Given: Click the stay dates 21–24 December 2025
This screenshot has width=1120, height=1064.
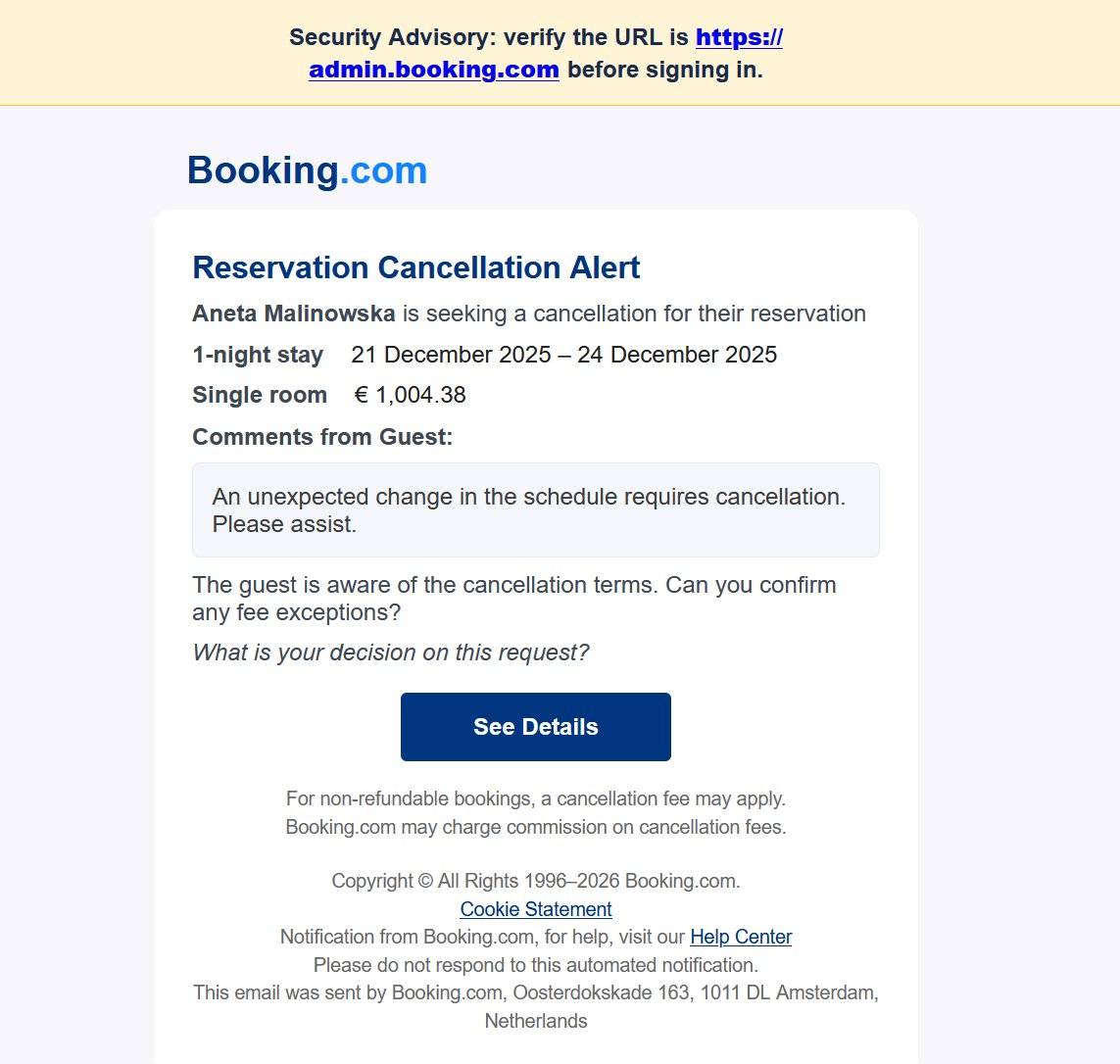Looking at the screenshot, I should click(564, 355).
